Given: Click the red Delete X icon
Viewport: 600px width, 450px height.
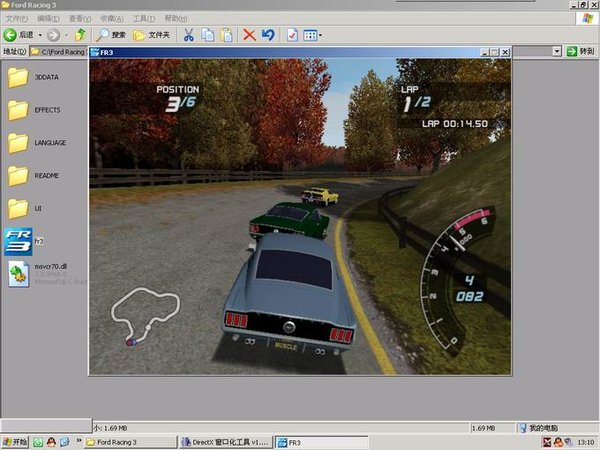Looking at the screenshot, I should tap(249, 34).
